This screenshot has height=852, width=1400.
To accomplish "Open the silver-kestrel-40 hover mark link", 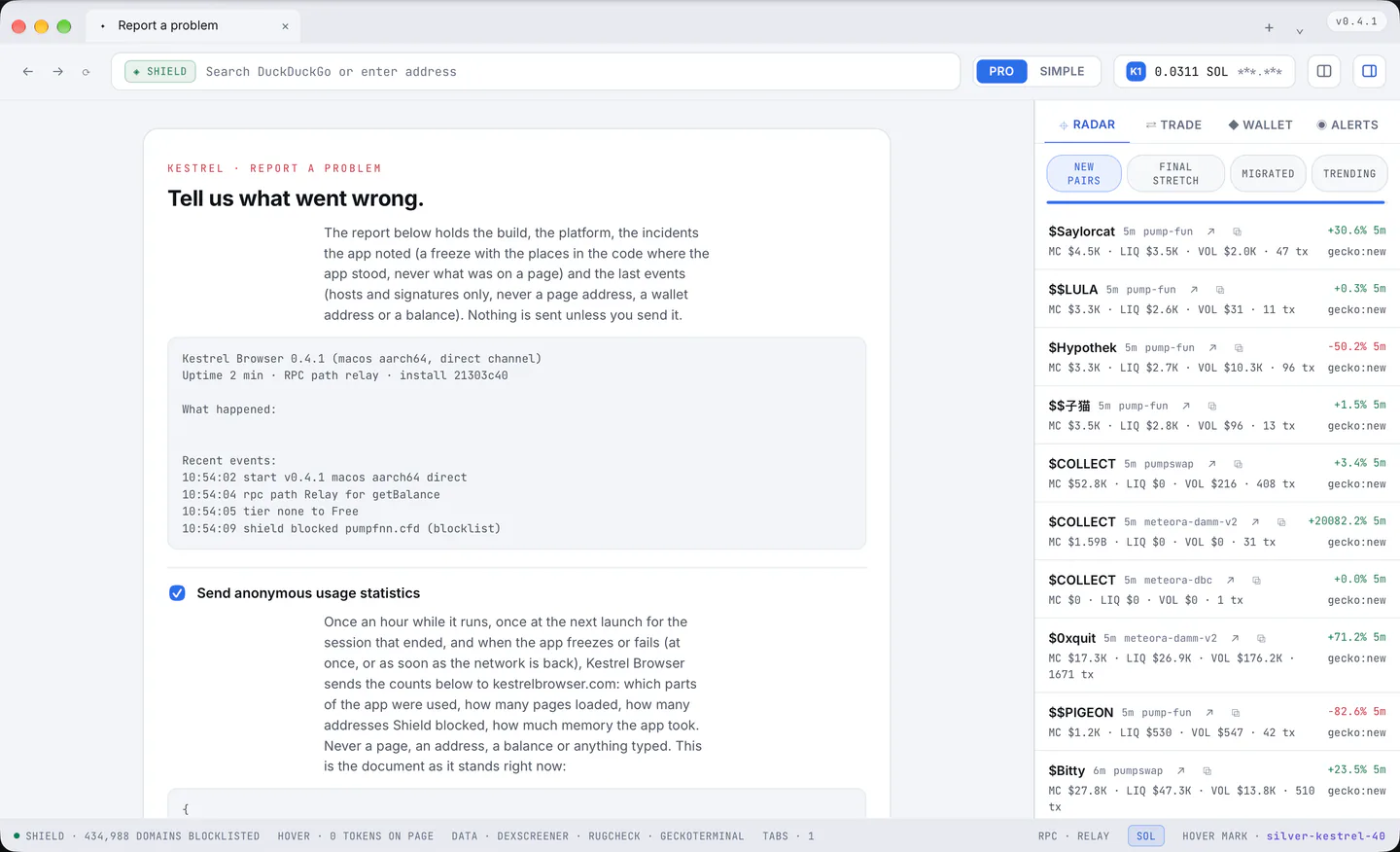I will coord(1325,836).
